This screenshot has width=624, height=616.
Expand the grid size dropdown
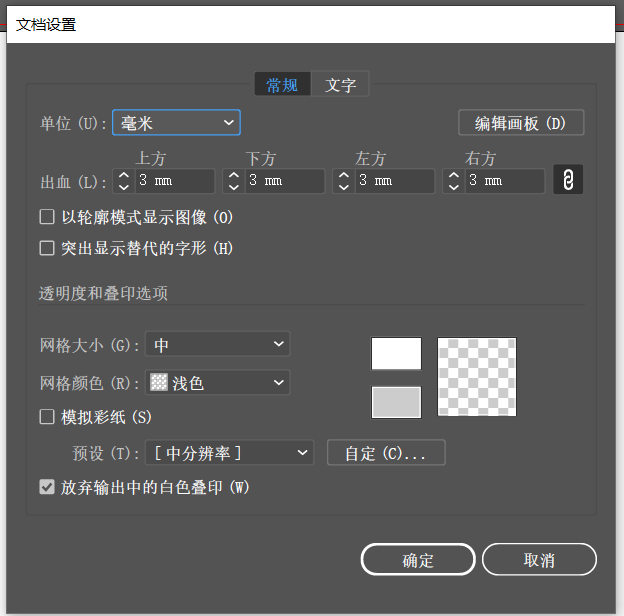click(x=218, y=346)
